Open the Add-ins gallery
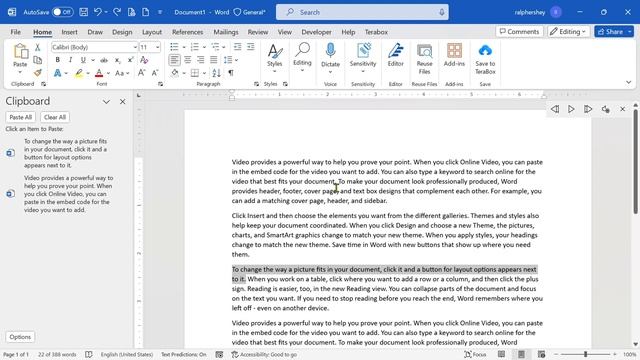This screenshot has width=640, height=360. pos(454,55)
